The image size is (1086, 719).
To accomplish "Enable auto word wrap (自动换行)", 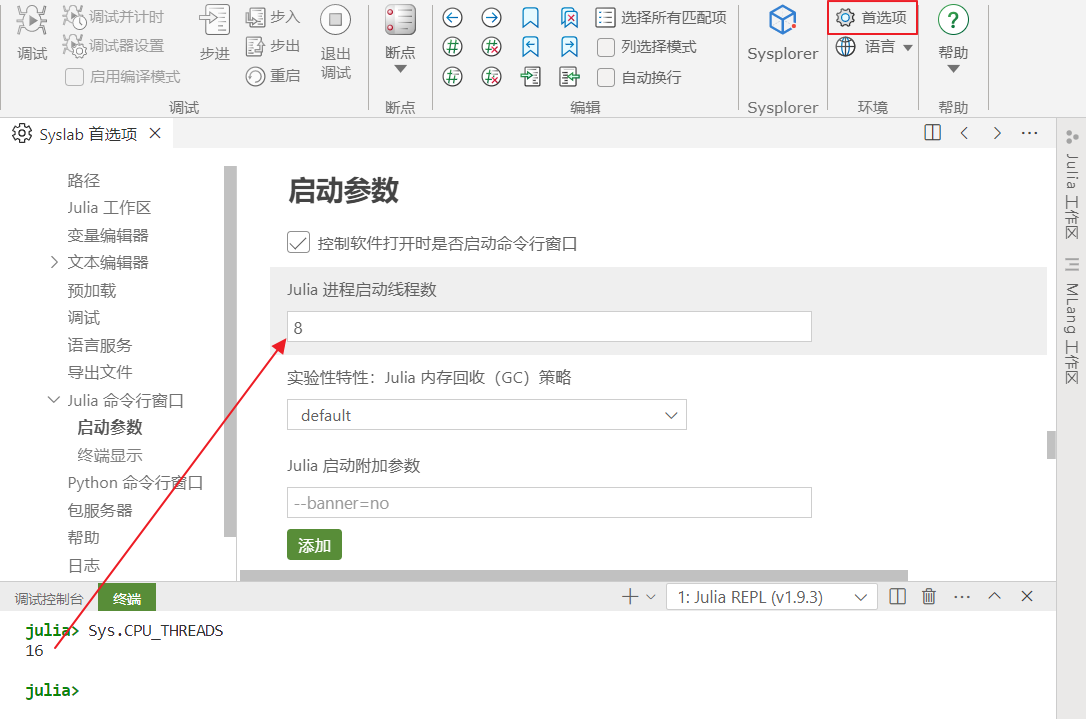I will (606, 77).
